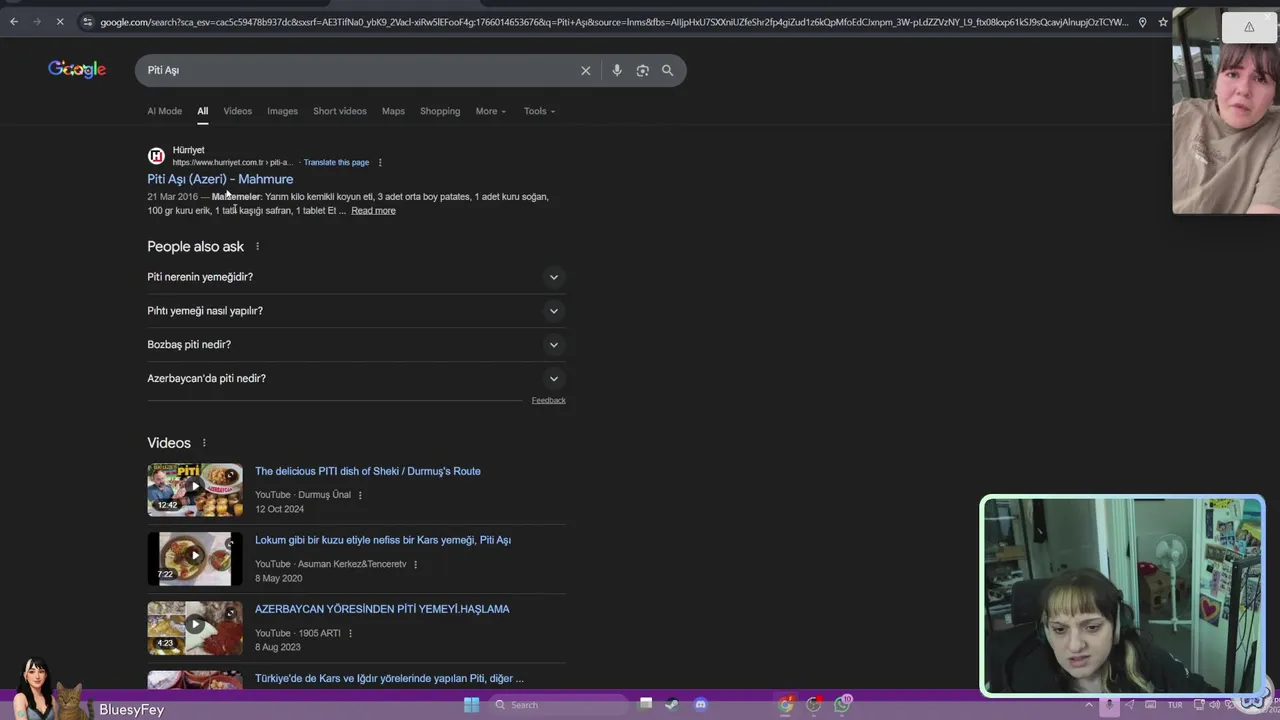The height and width of the screenshot is (720, 1280).
Task: Open "Piti Aşı (Azeri) - Mahmure" result
Action: 220,179
